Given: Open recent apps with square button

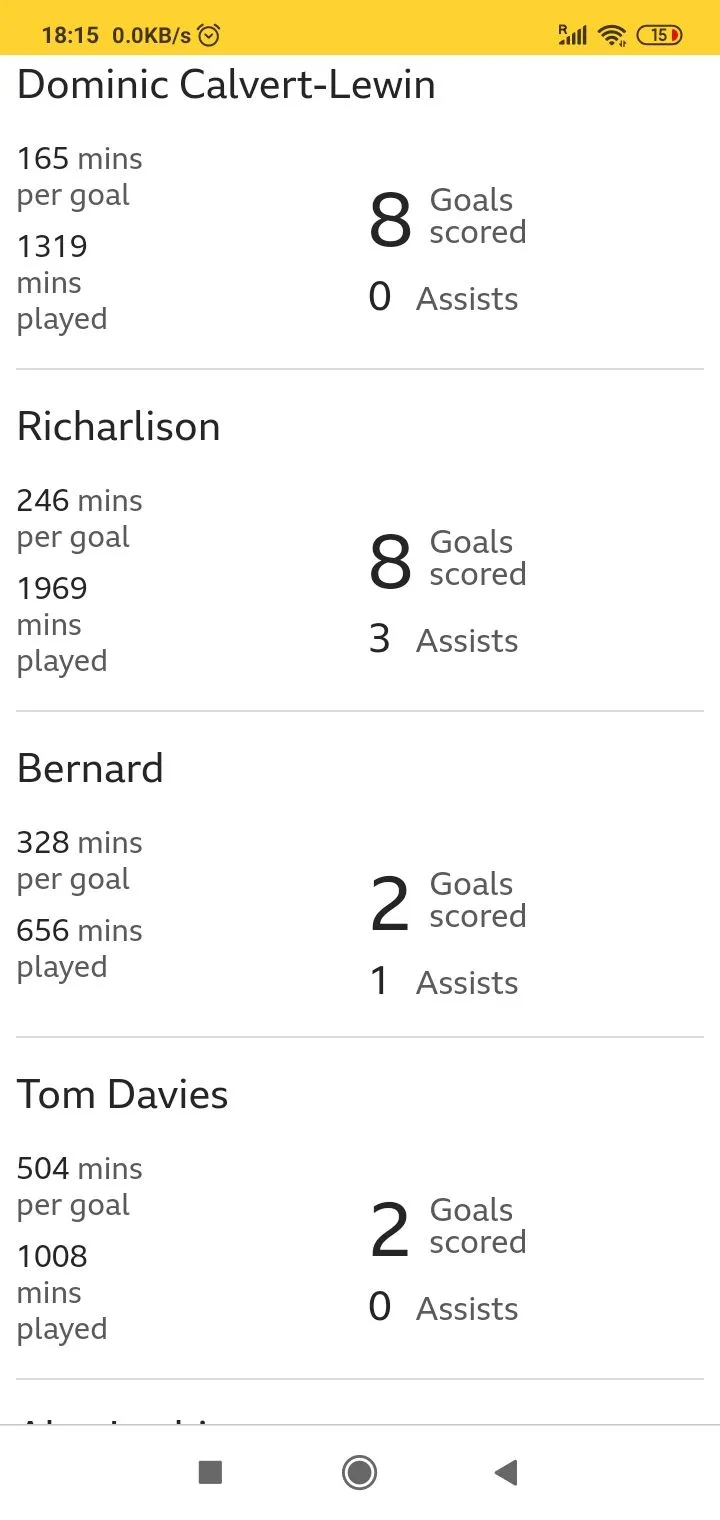Looking at the screenshot, I should click(210, 1472).
